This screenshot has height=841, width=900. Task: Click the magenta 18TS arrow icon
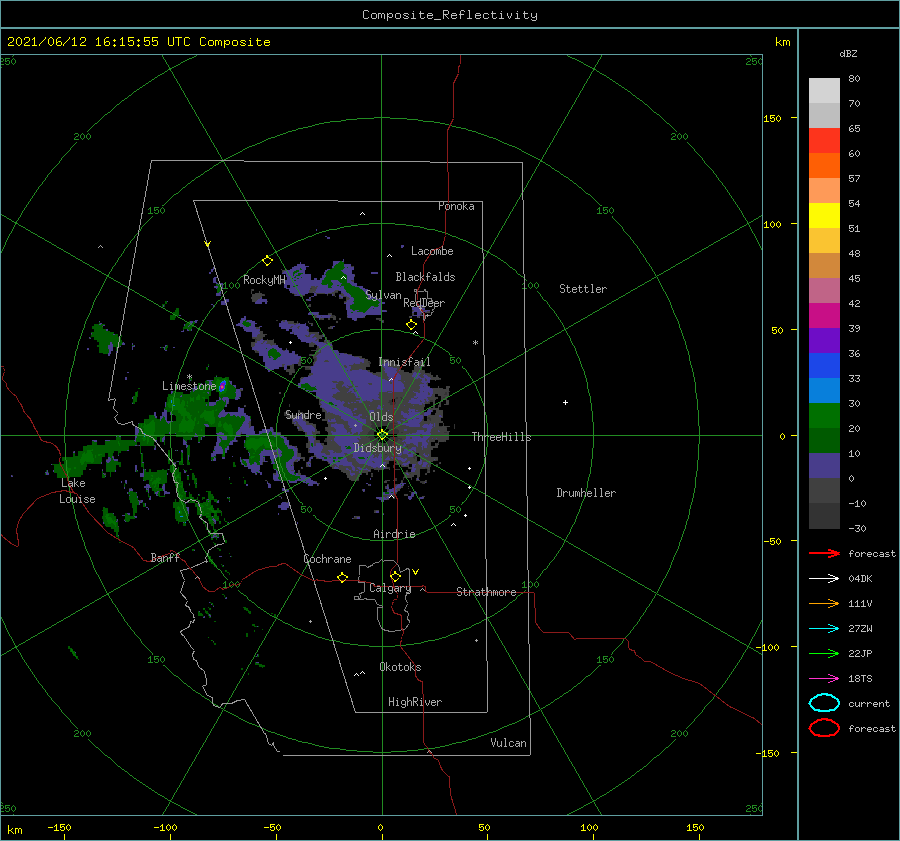point(824,679)
